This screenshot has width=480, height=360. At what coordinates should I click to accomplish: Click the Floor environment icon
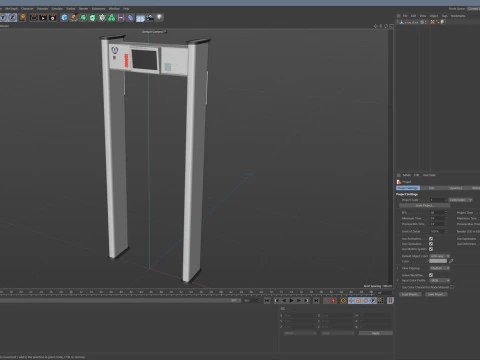coord(140,18)
